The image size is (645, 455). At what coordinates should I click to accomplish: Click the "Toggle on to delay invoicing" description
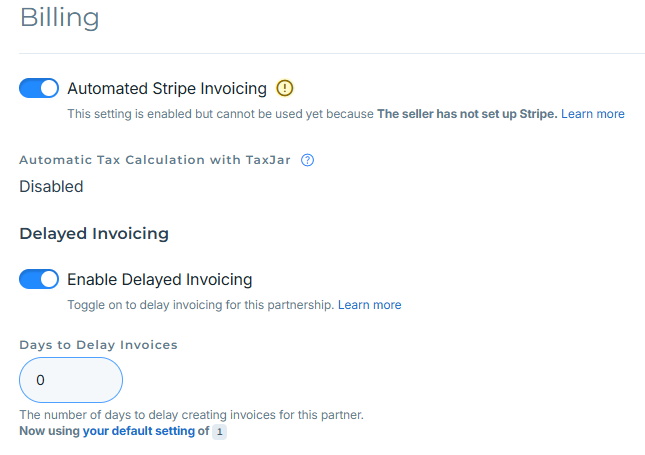click(x=200, y=305)
